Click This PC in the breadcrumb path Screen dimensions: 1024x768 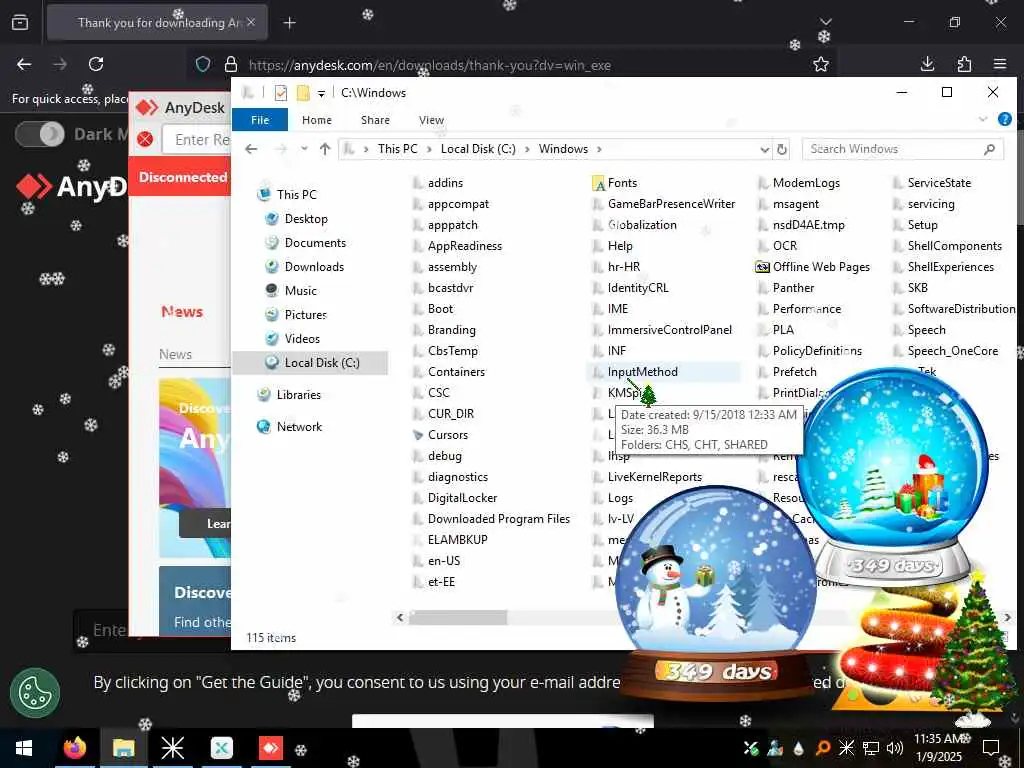pos(397,149)
